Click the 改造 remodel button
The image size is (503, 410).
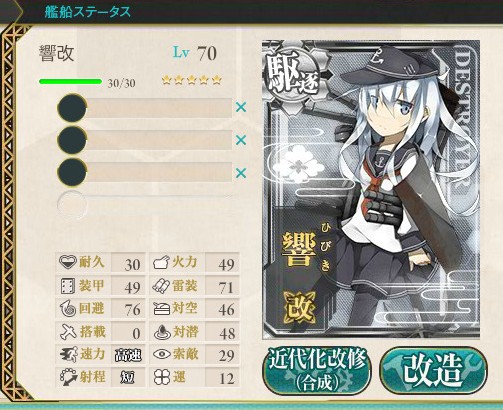pyautogui.click(x=433, y=370)
